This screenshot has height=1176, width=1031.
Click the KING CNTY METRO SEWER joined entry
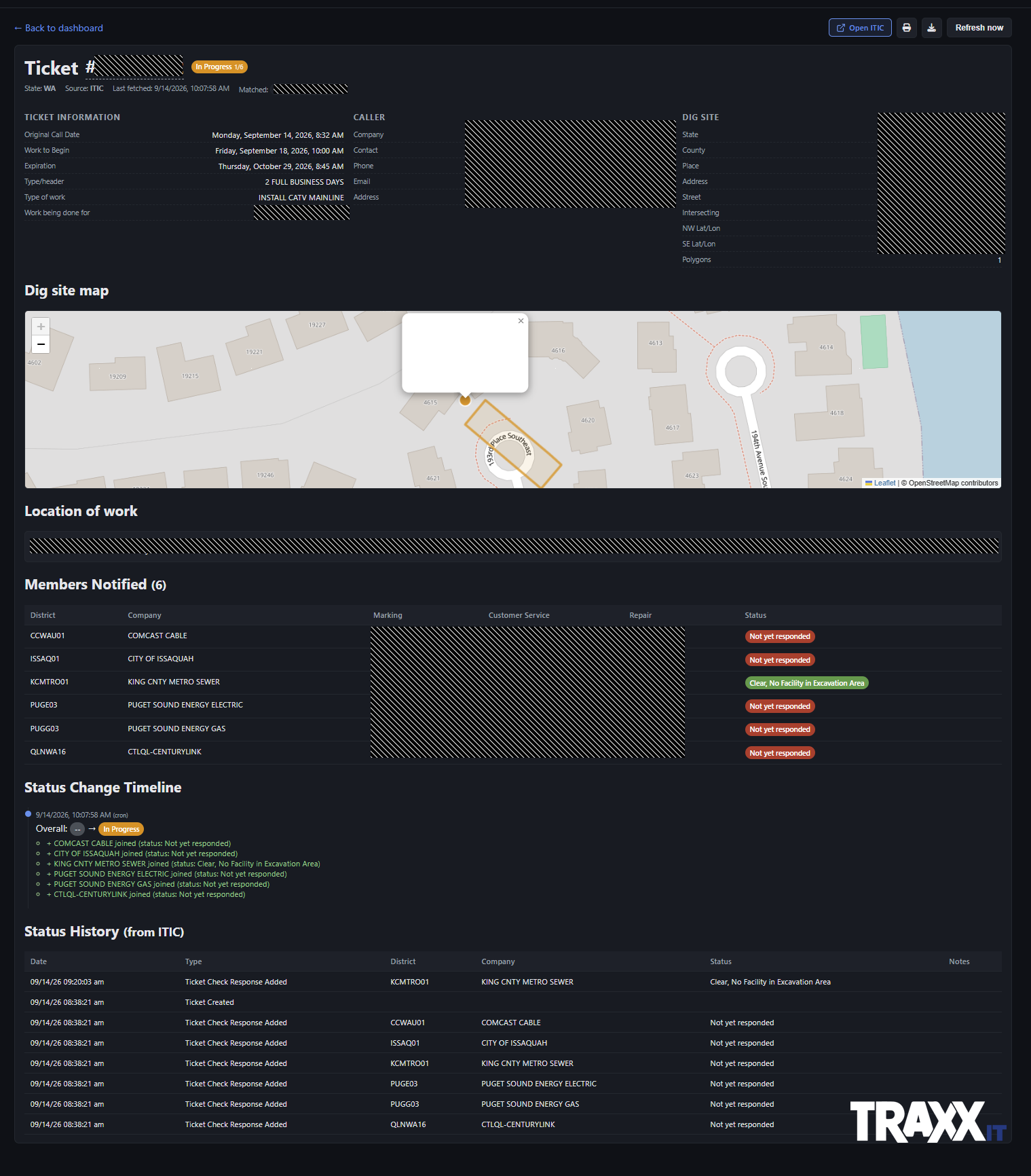tap(183, 864)
